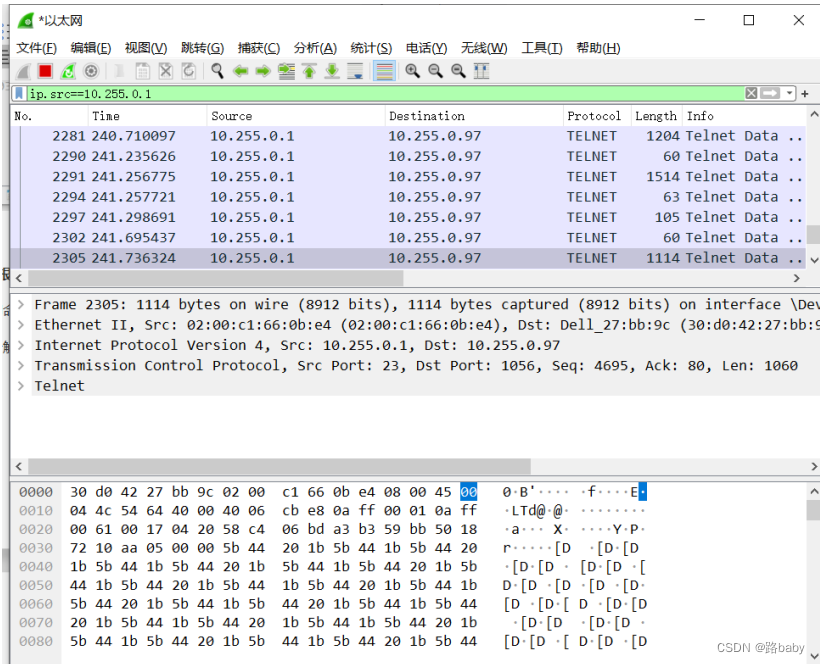Open the filter history dropdown
Image resolution: width=820 pixels, height=664 pixels.
(x=789, y=94)
